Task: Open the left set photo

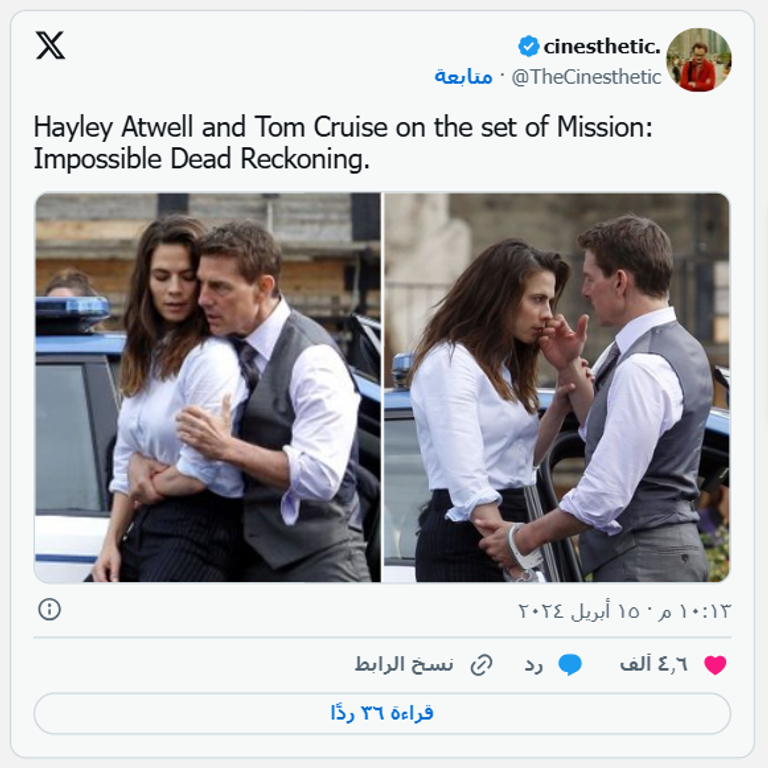Action: pos(208,387)
